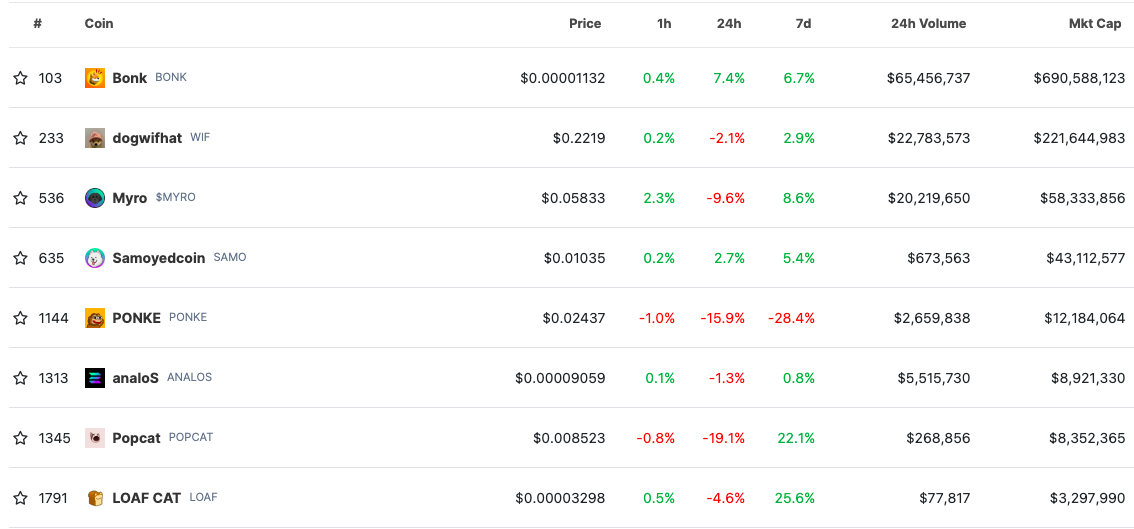Image resolution: width=1134 pixels, height=529 pixels.
Task: Click the dogwifhat coin logo icon
Action: click(95, 138)
